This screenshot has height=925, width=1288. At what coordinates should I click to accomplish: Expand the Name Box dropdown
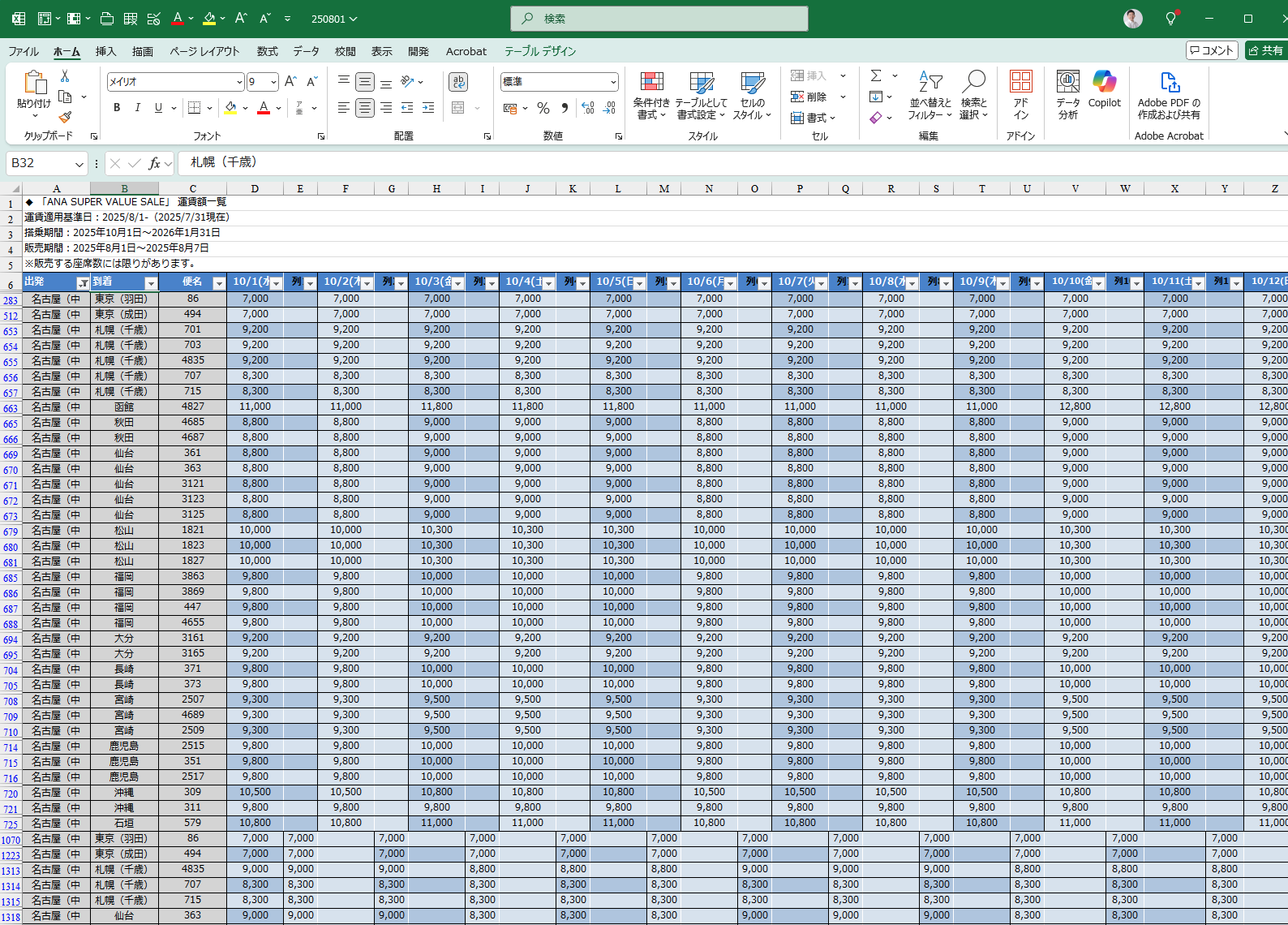[79, 164]
